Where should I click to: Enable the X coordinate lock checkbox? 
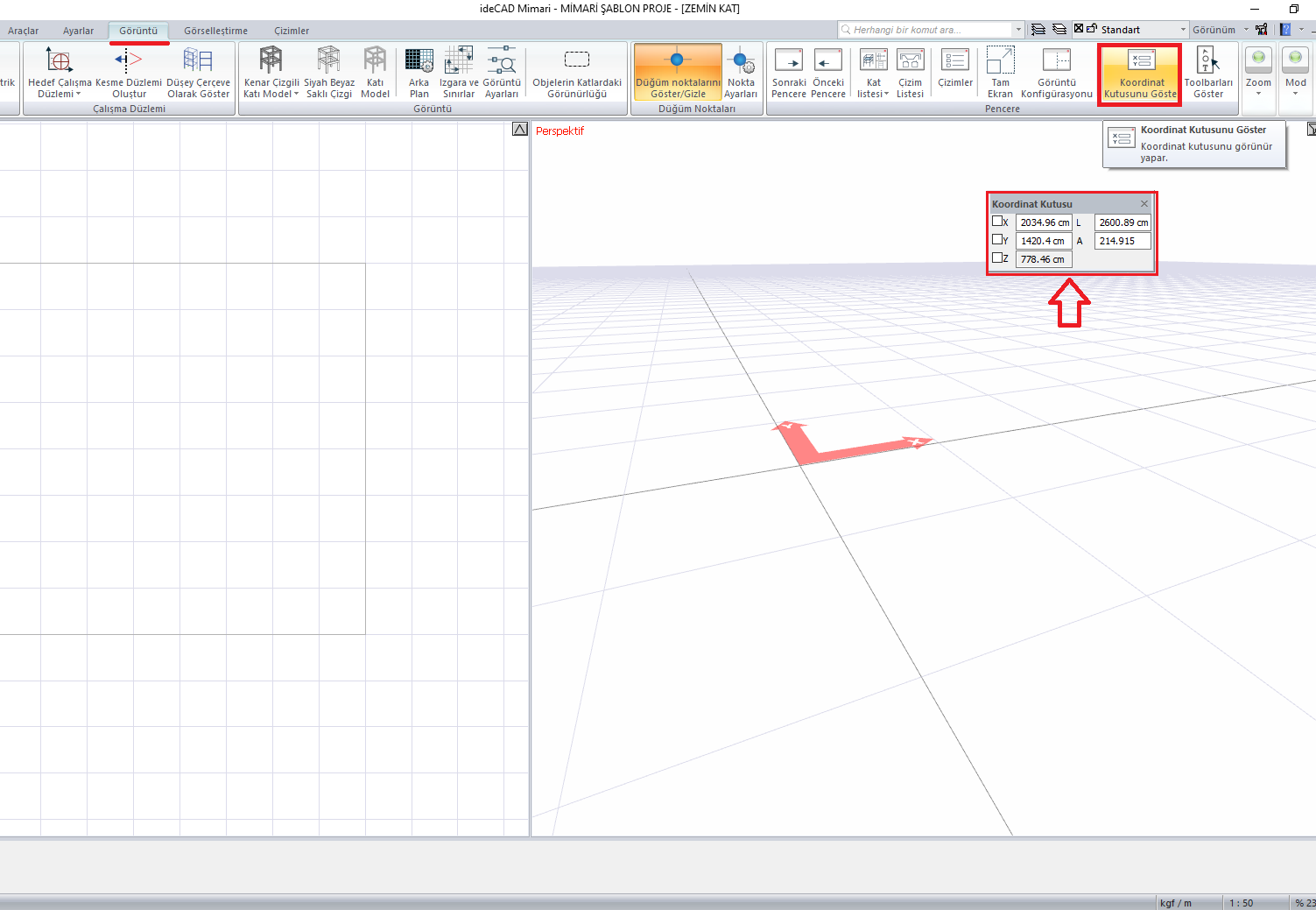point(997,222)
